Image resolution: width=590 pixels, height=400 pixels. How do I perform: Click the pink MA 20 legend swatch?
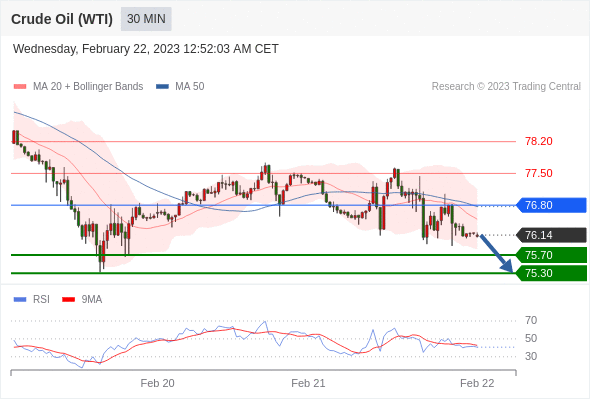[x=20, y=87]
